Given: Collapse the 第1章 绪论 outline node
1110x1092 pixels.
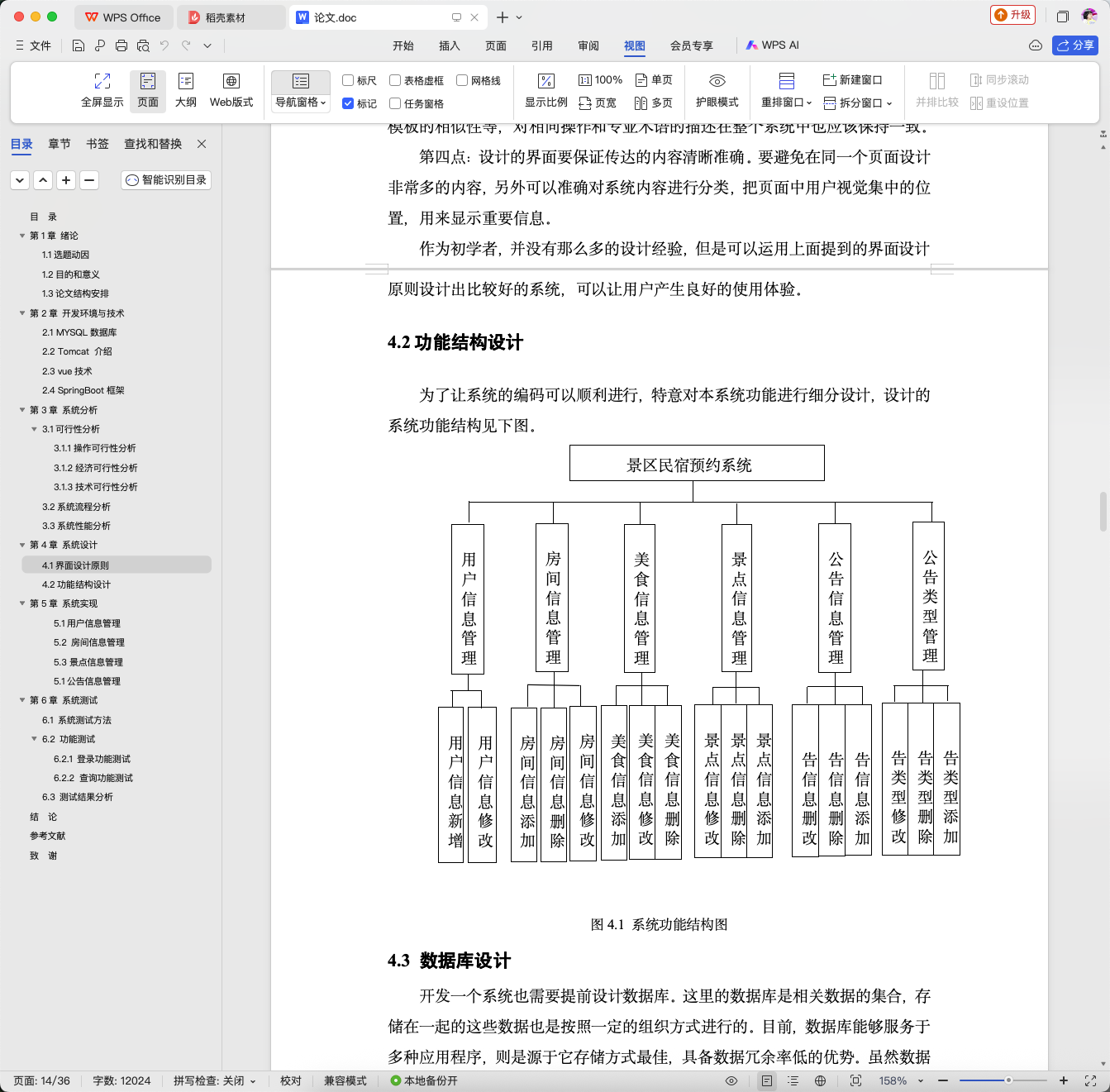Looking at the screenshot, I should (x=22, y=236).
